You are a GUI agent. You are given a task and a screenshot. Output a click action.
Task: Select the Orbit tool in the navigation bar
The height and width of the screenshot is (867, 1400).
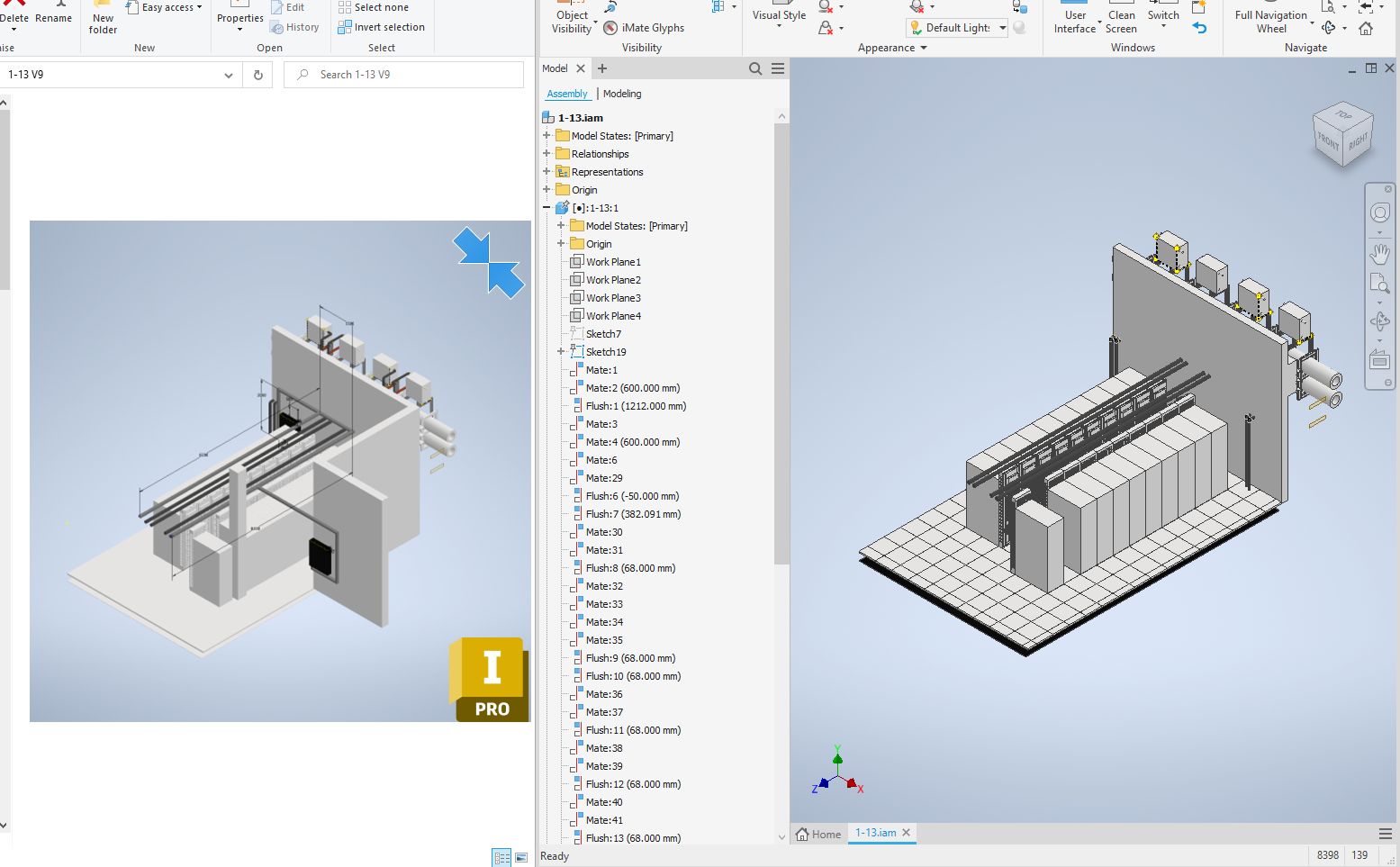pos(1382,320)
